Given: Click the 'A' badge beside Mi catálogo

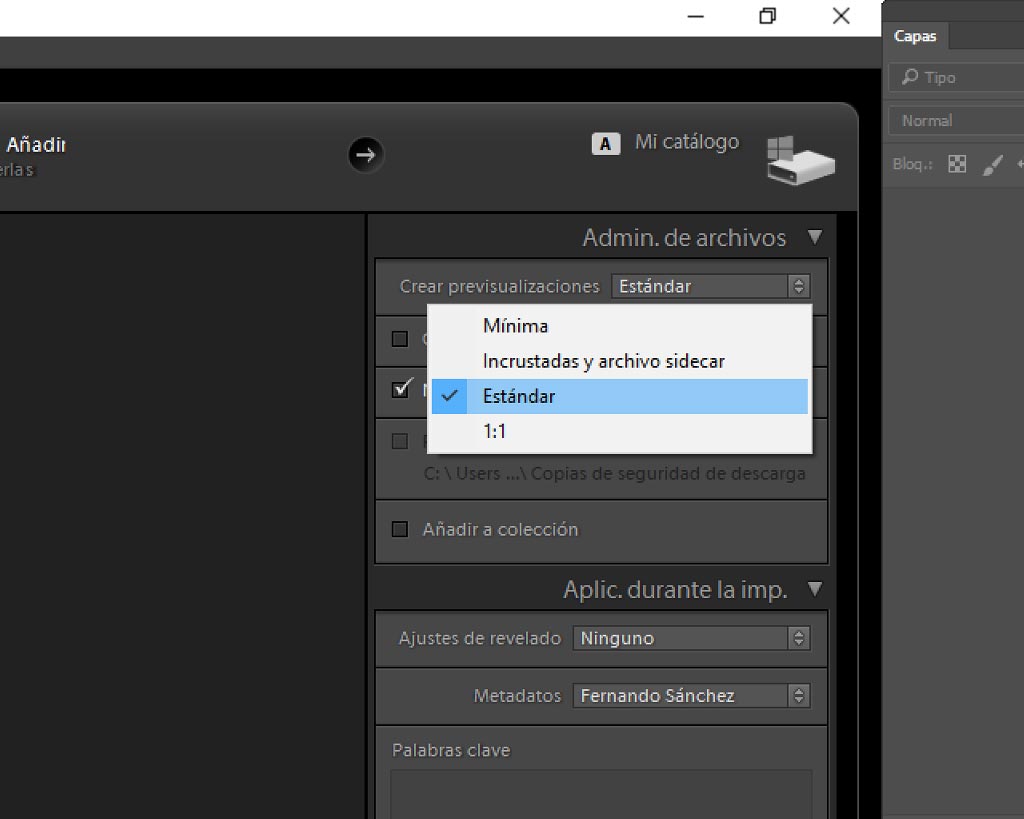Looking at the screenshot, I should pyautogui.click(x=605, y=144).
